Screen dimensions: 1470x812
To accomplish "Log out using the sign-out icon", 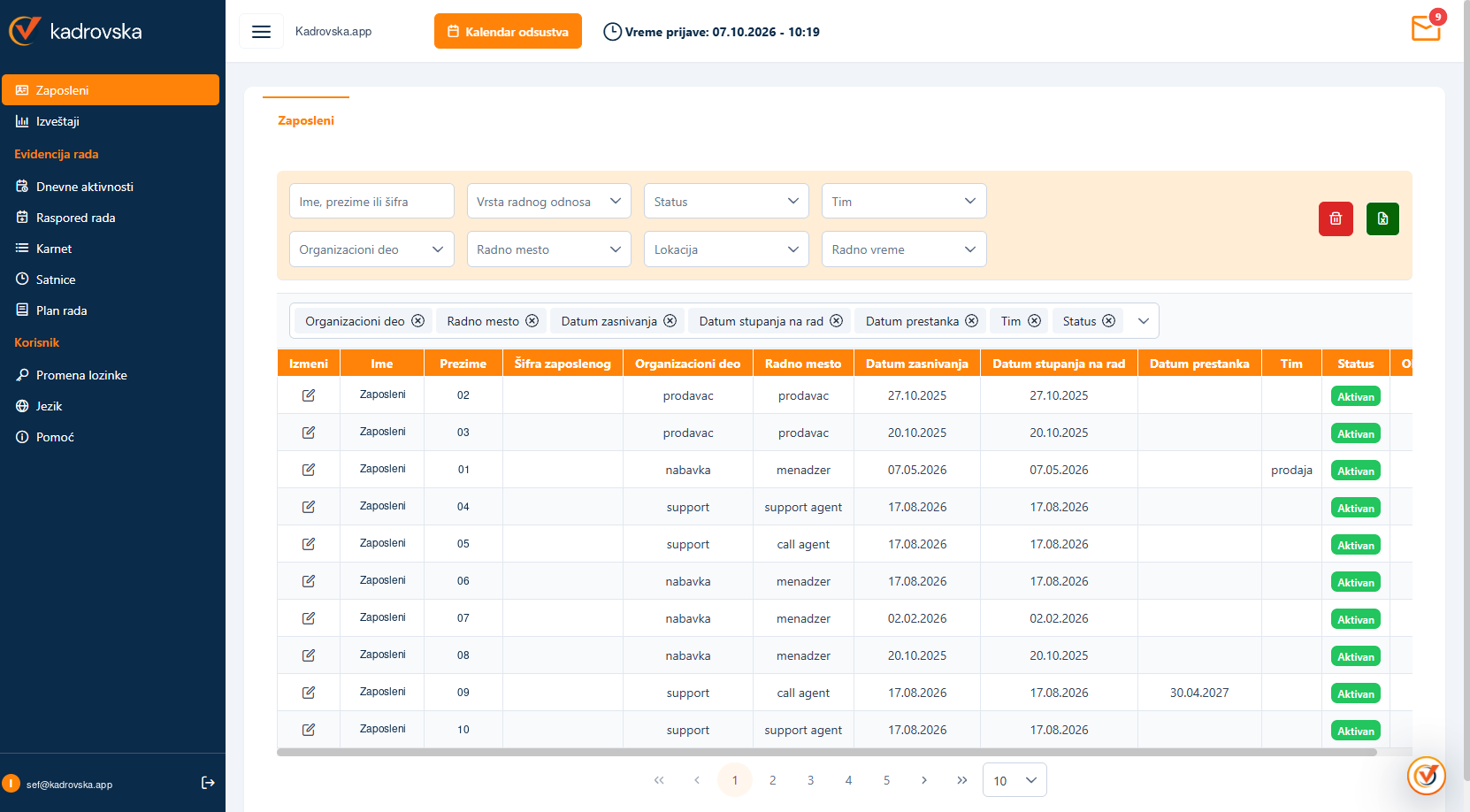I will tap(208, 783).
